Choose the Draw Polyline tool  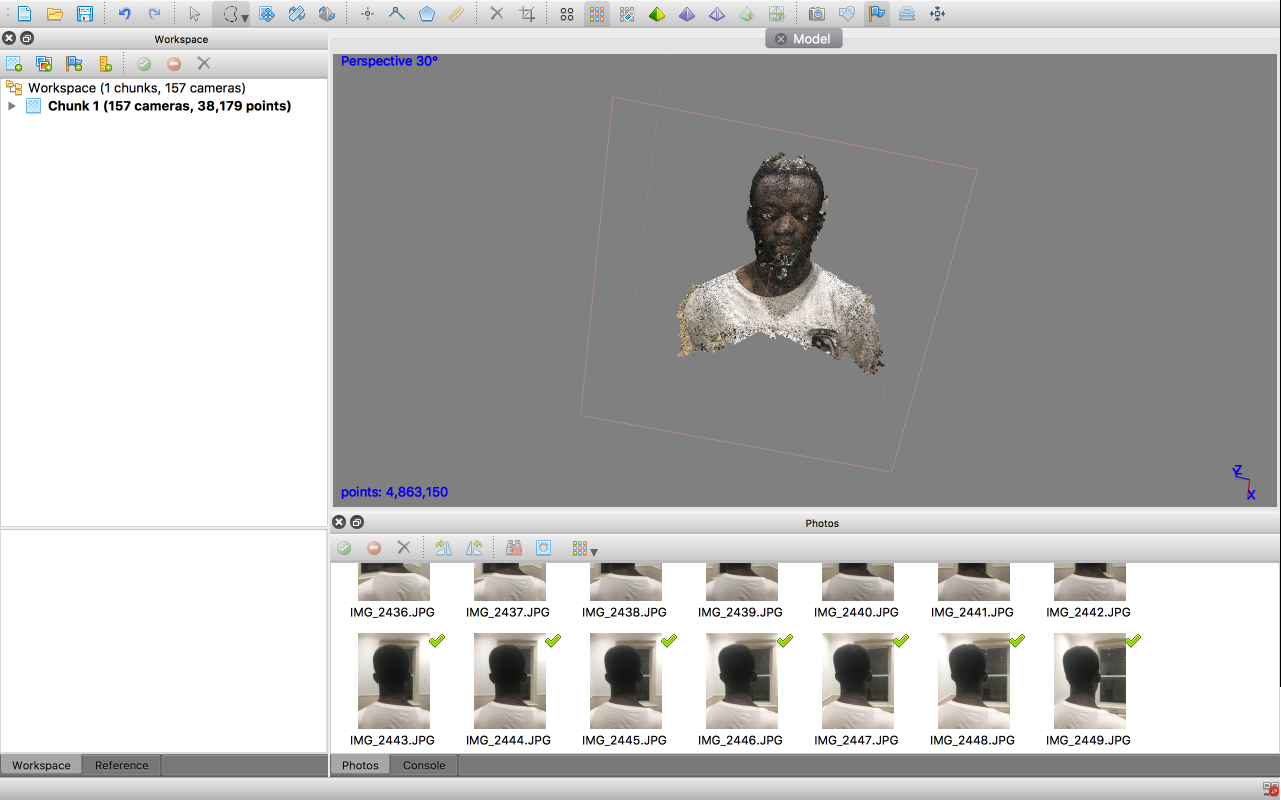click(x=397, y=14)
